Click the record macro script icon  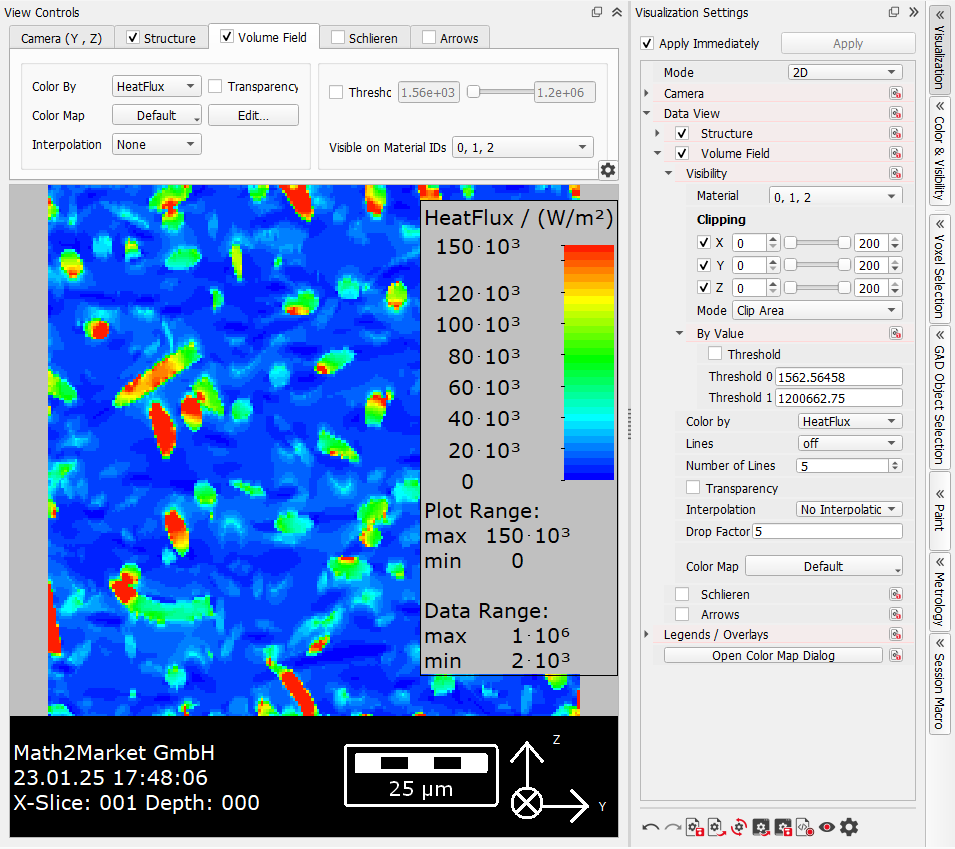coord(805,827)
